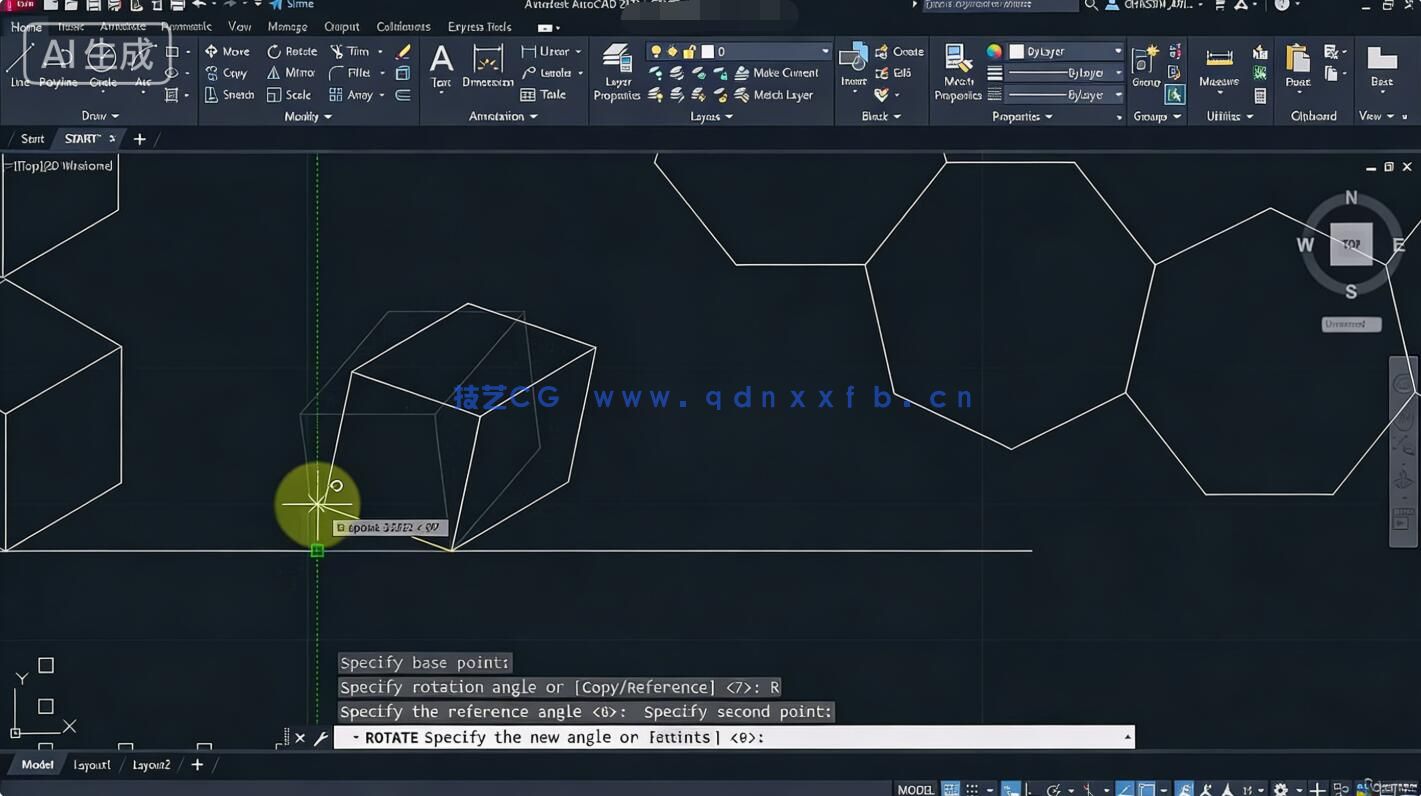This screenshot has width=1421, height=796.
Task: Select the Rotate tool
Action: pyautogui.click(x=292, y=51)
